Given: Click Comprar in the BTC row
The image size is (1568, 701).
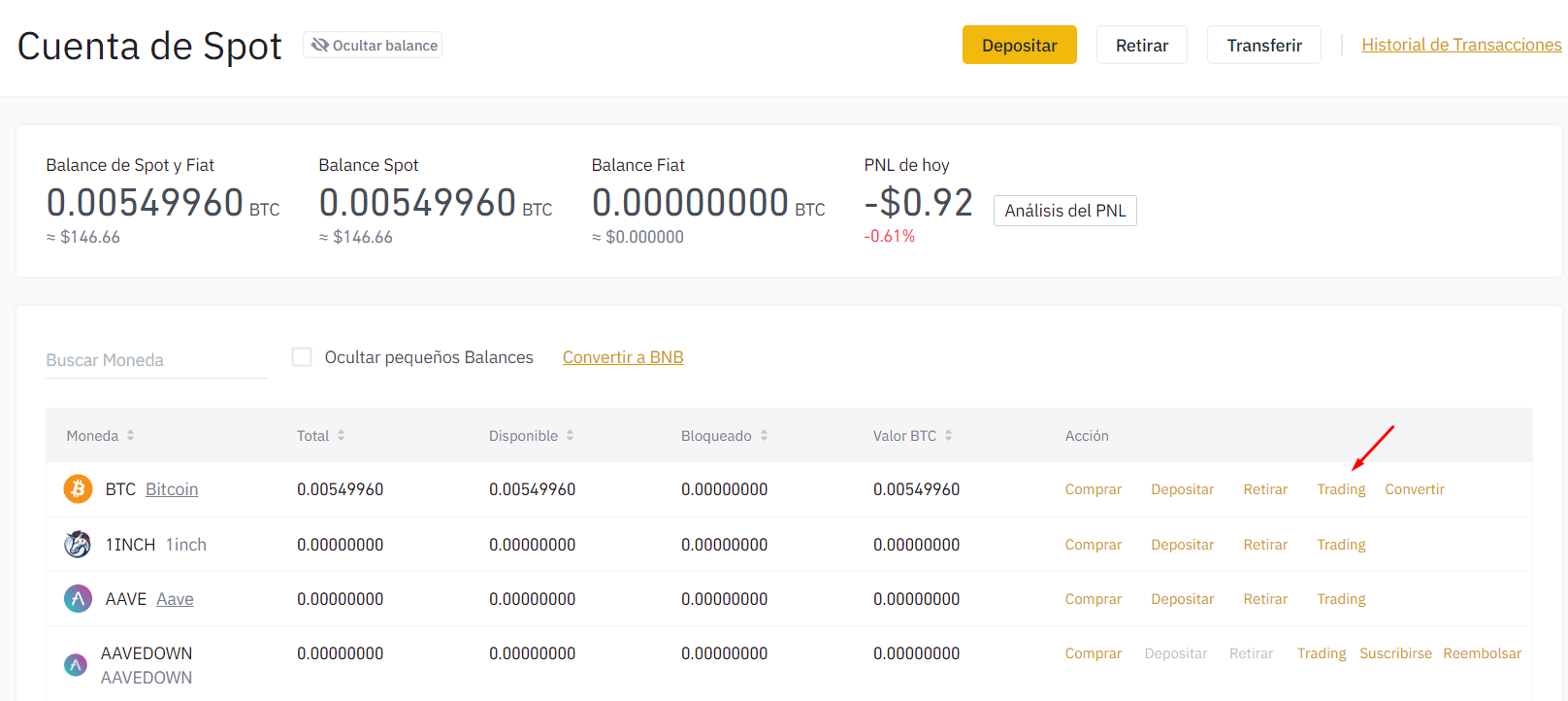Looking at the screenshot, I should pos(1093,489).
